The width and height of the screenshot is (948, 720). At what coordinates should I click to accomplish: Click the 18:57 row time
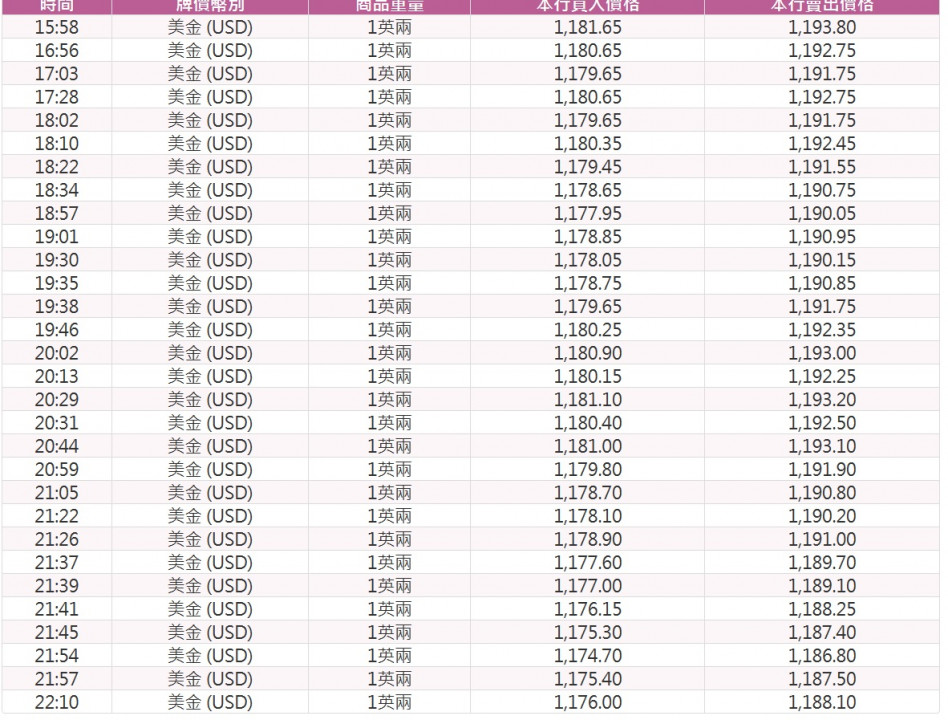(57, 213)
